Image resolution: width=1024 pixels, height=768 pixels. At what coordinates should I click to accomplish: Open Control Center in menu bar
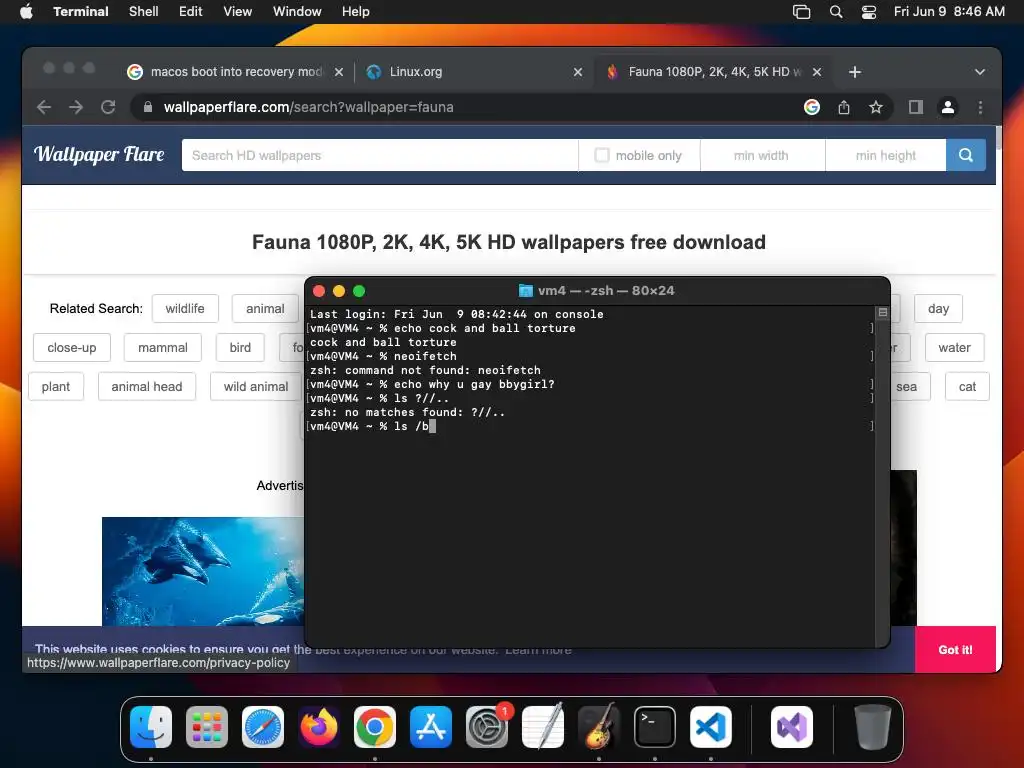pyautogui.click(x=869, y=11)
